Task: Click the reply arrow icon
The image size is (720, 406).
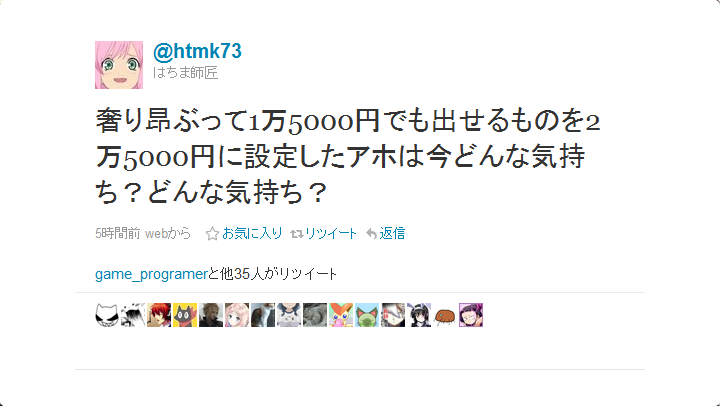Action: coord(371,234)
